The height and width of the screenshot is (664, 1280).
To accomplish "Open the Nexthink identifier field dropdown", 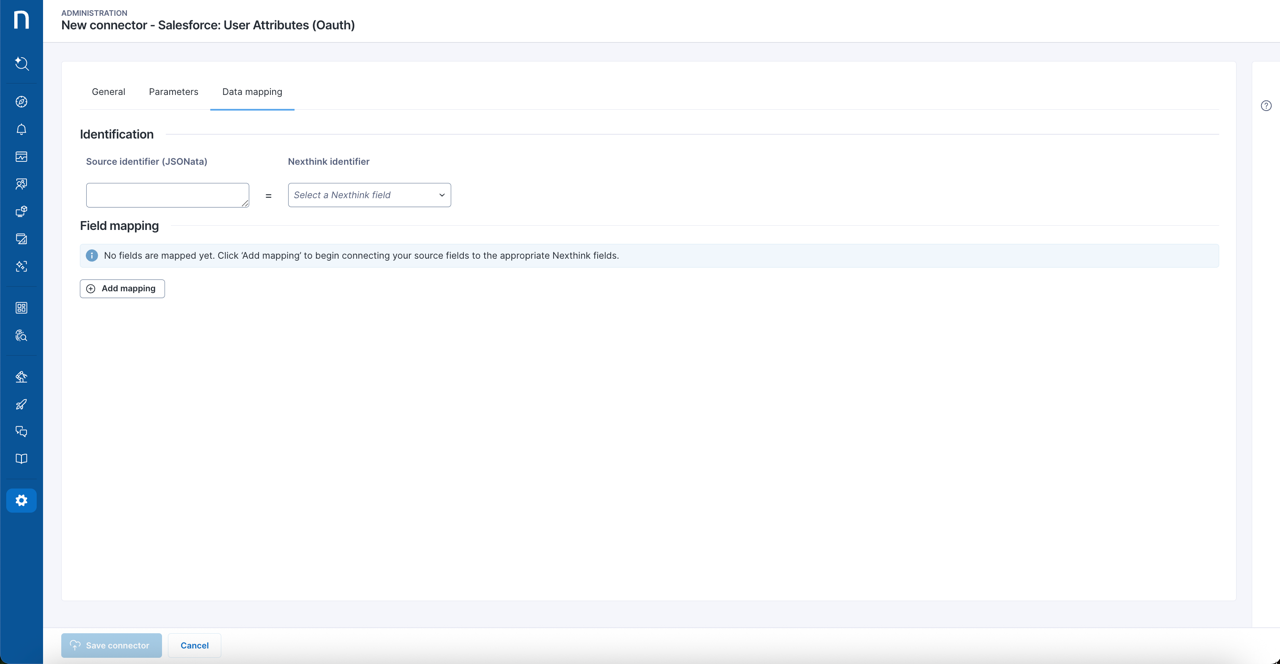I will pyautogui.click(x=369, y=195).
